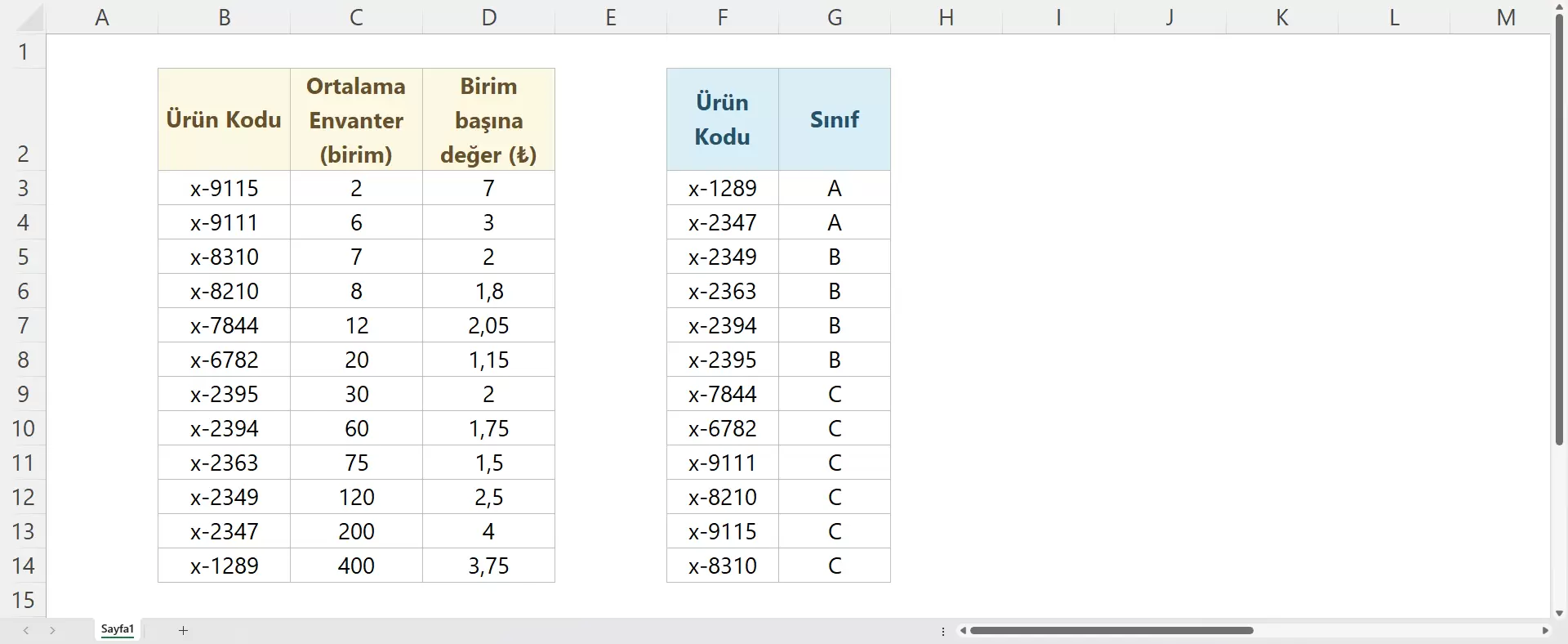Image resolution: width=1568 pixels, height=644 pixels.
Task: Click the 'Ürün Kodu' header in column B
Action: pos(225,119)
